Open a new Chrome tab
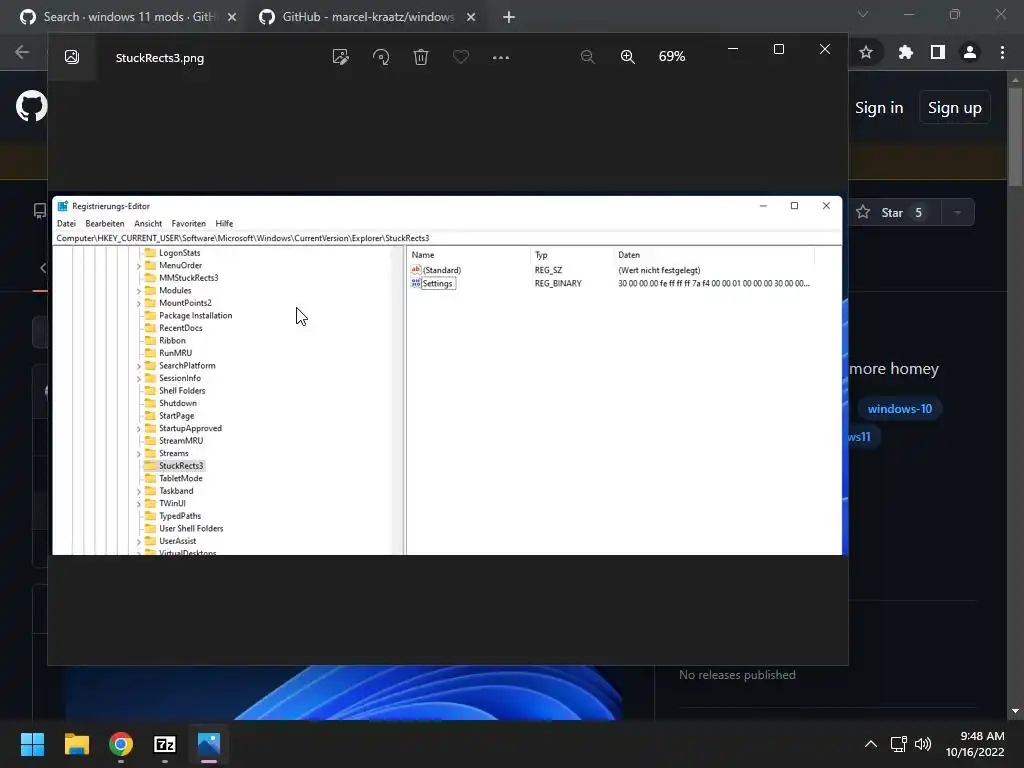The width and height of the screenshot is (1024, 768). coord(509,17)
